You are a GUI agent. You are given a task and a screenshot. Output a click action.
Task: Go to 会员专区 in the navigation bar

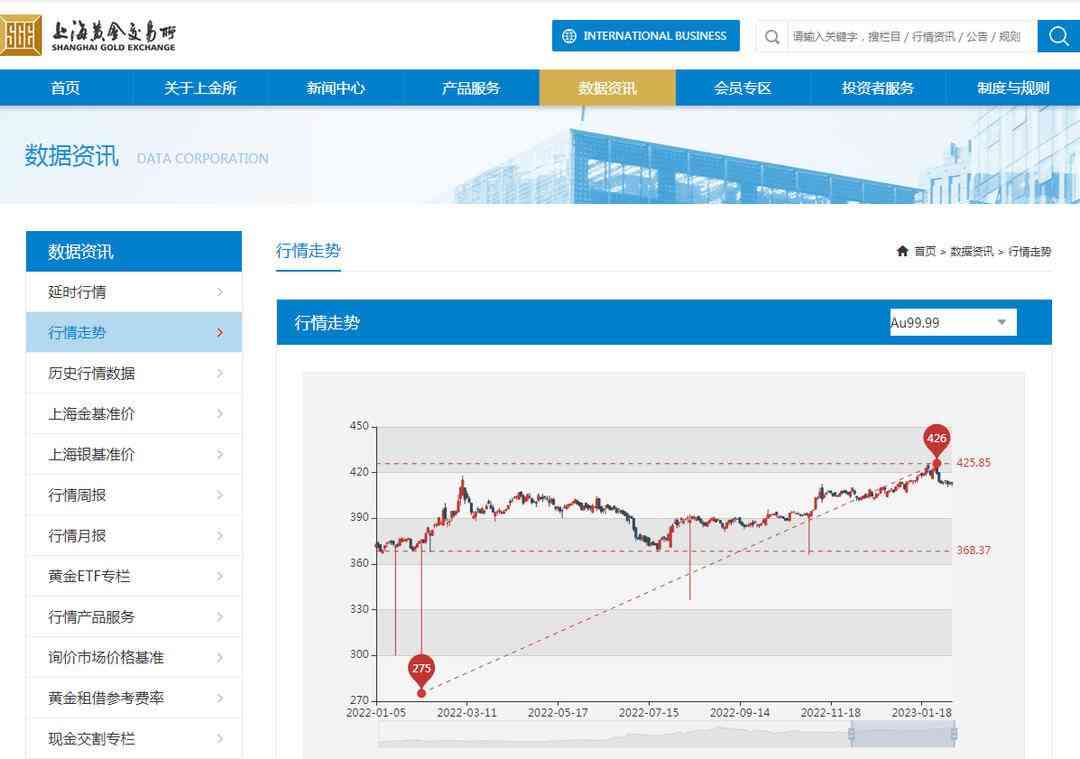[743, 88]
